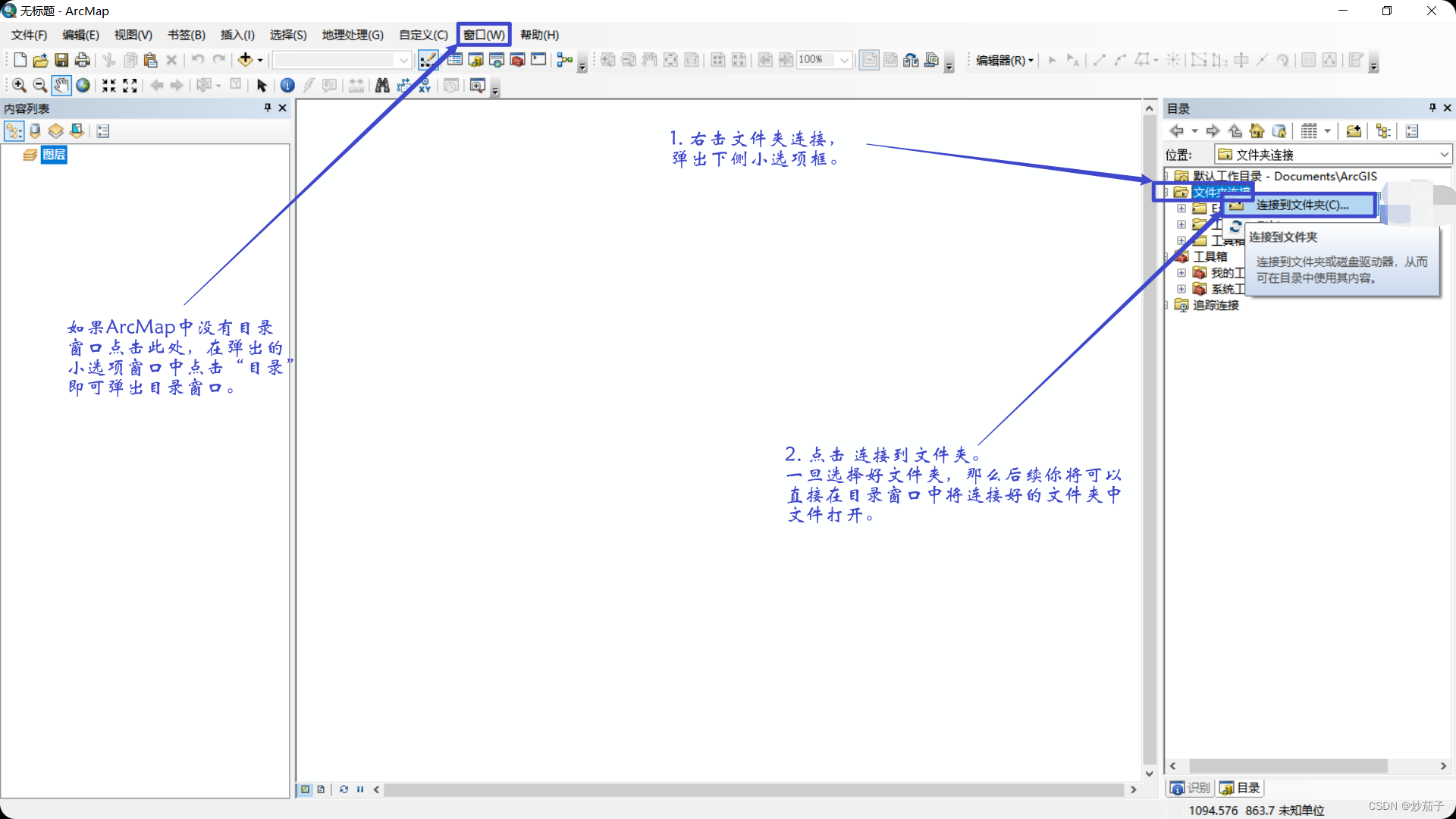
Task: Click the Full Extent globe icon
Action: tap(83, 86)
